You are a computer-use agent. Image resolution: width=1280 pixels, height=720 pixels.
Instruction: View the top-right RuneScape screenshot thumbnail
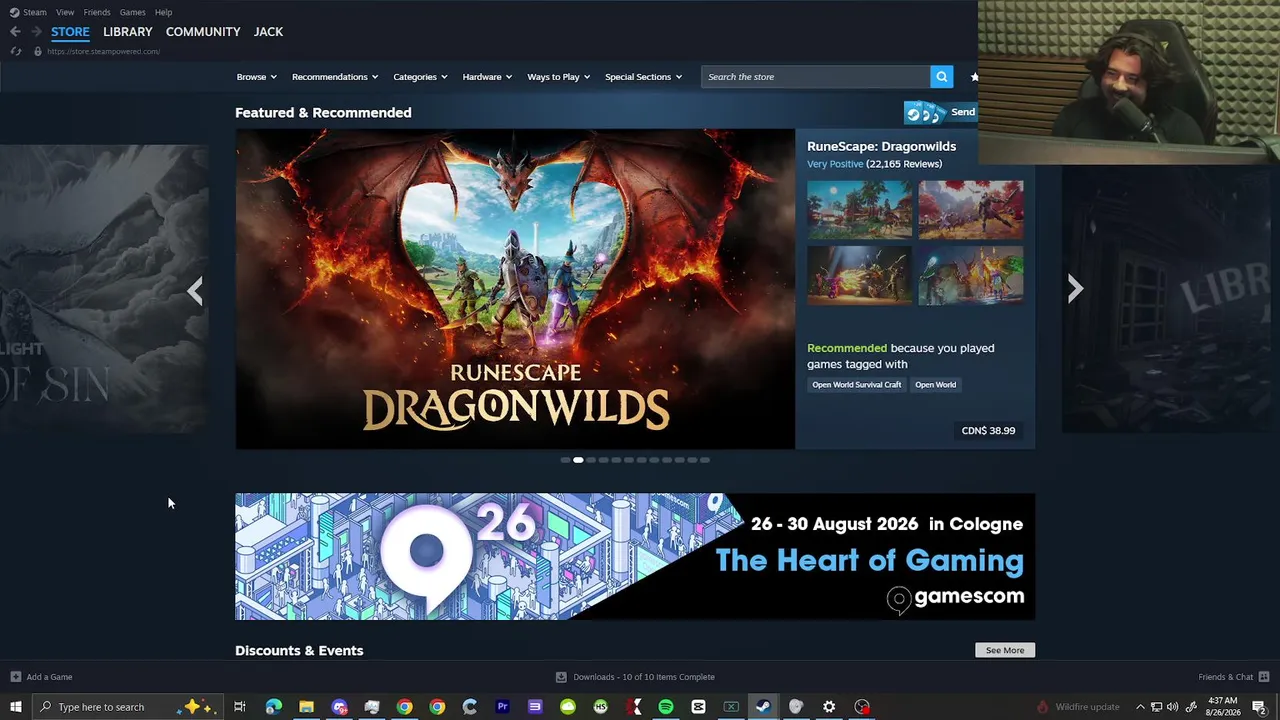971,210
